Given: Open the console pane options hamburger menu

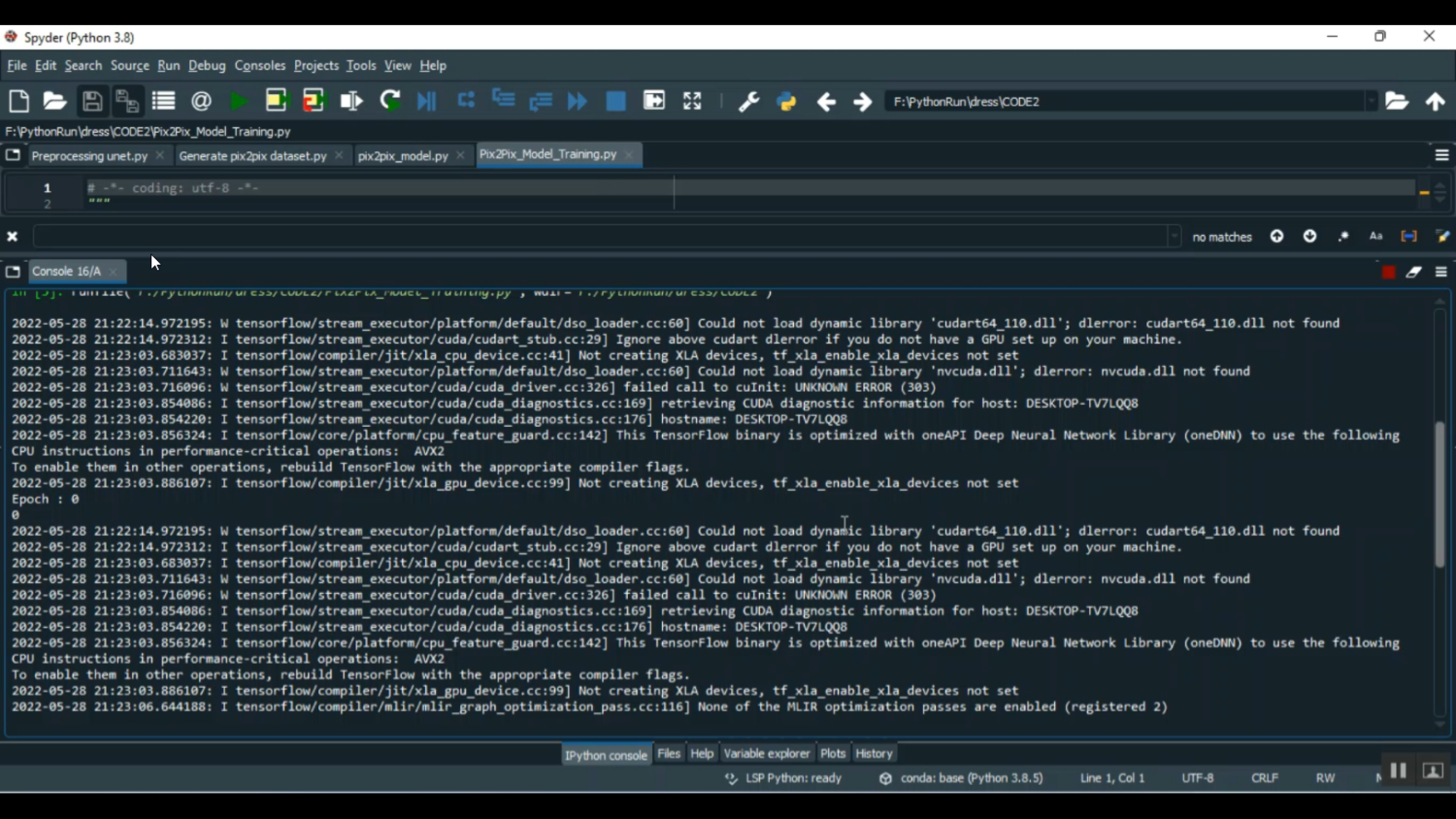Looking at the screenshot, I should tap(1441, 273).
